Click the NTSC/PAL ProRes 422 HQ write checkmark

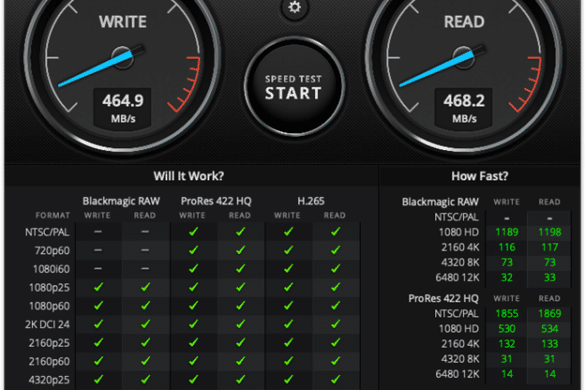193,232
